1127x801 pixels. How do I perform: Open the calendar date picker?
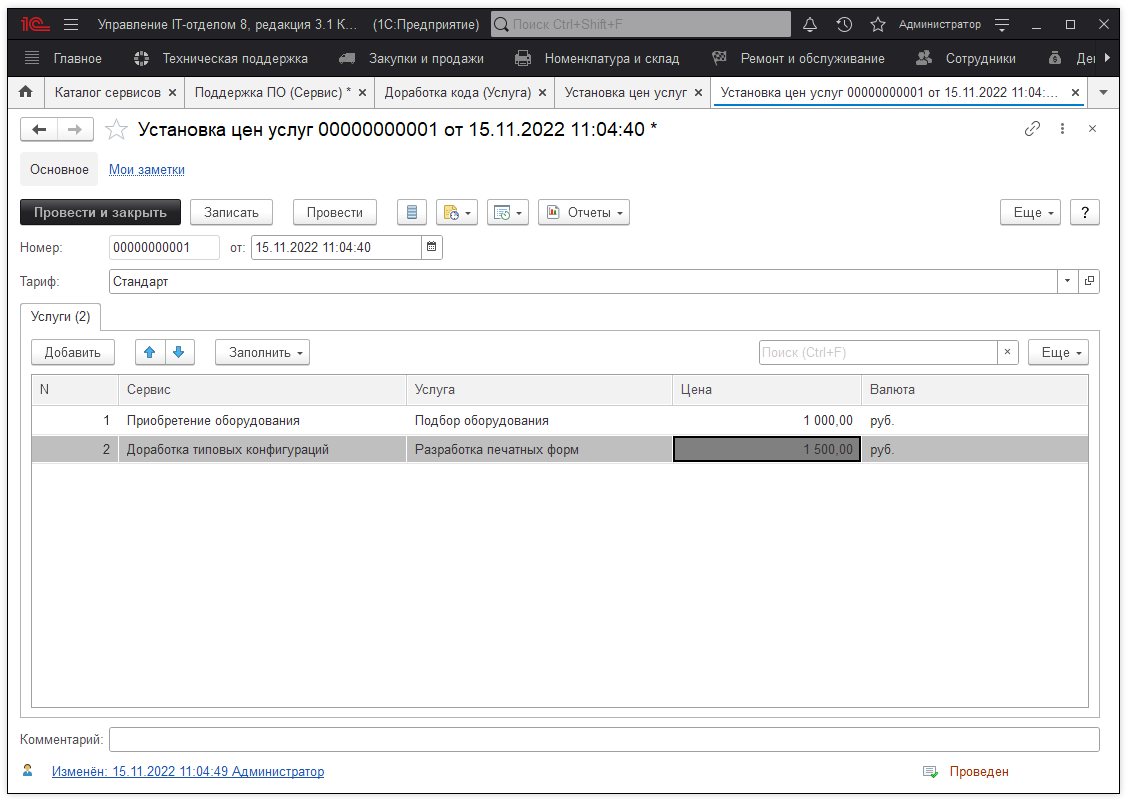(431, 247)
